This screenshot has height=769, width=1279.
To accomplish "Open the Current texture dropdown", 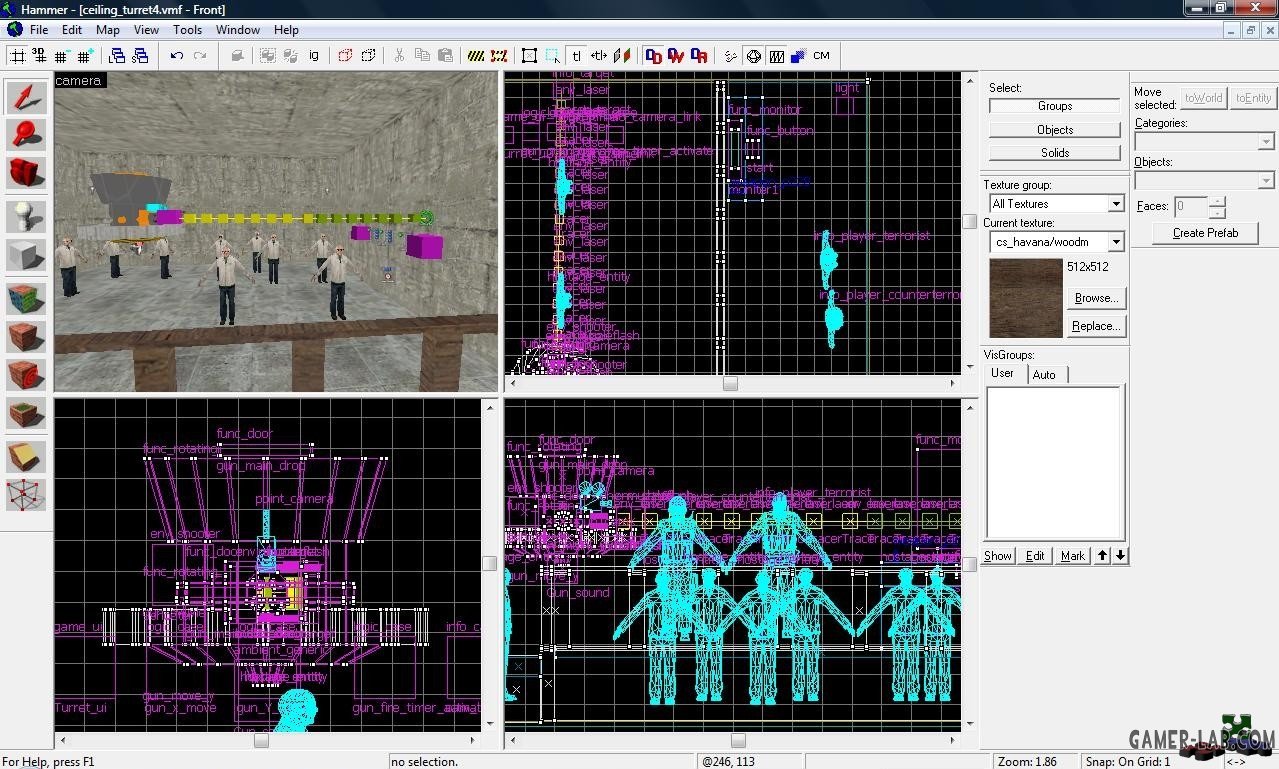I will pyautogui.click(x=1116, y=242).
